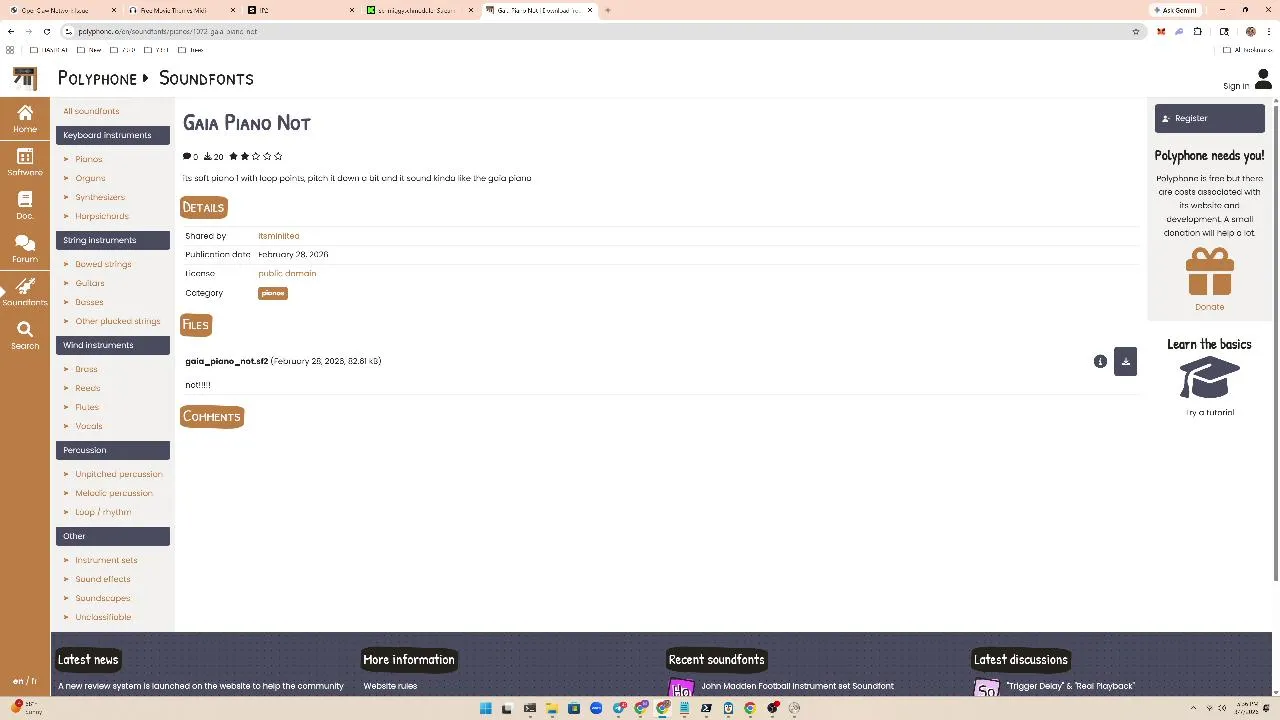Open the Synthesizers category
The width and height of the screenshot is (1280, 720).
pos(100,197)
